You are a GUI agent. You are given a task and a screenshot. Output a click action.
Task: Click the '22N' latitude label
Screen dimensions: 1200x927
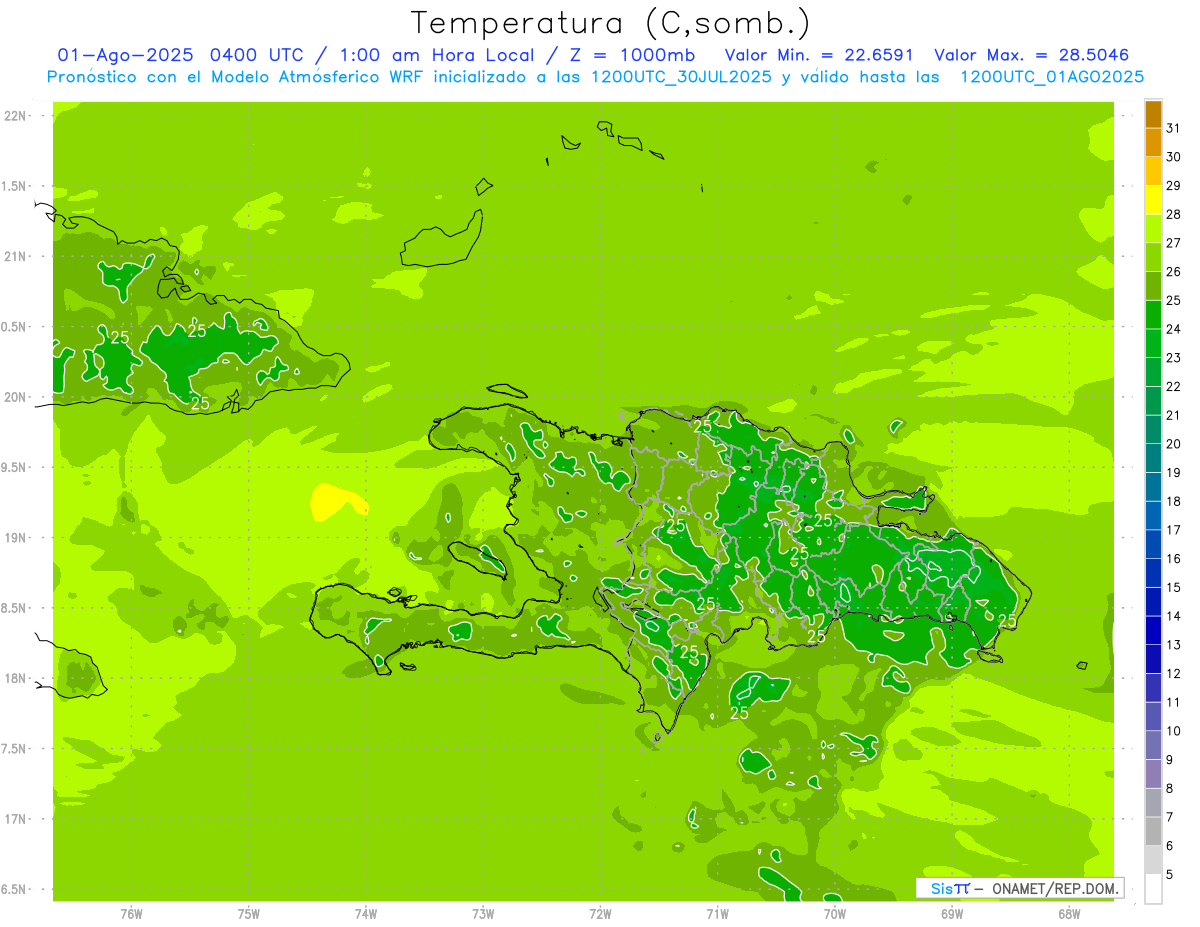14,115
